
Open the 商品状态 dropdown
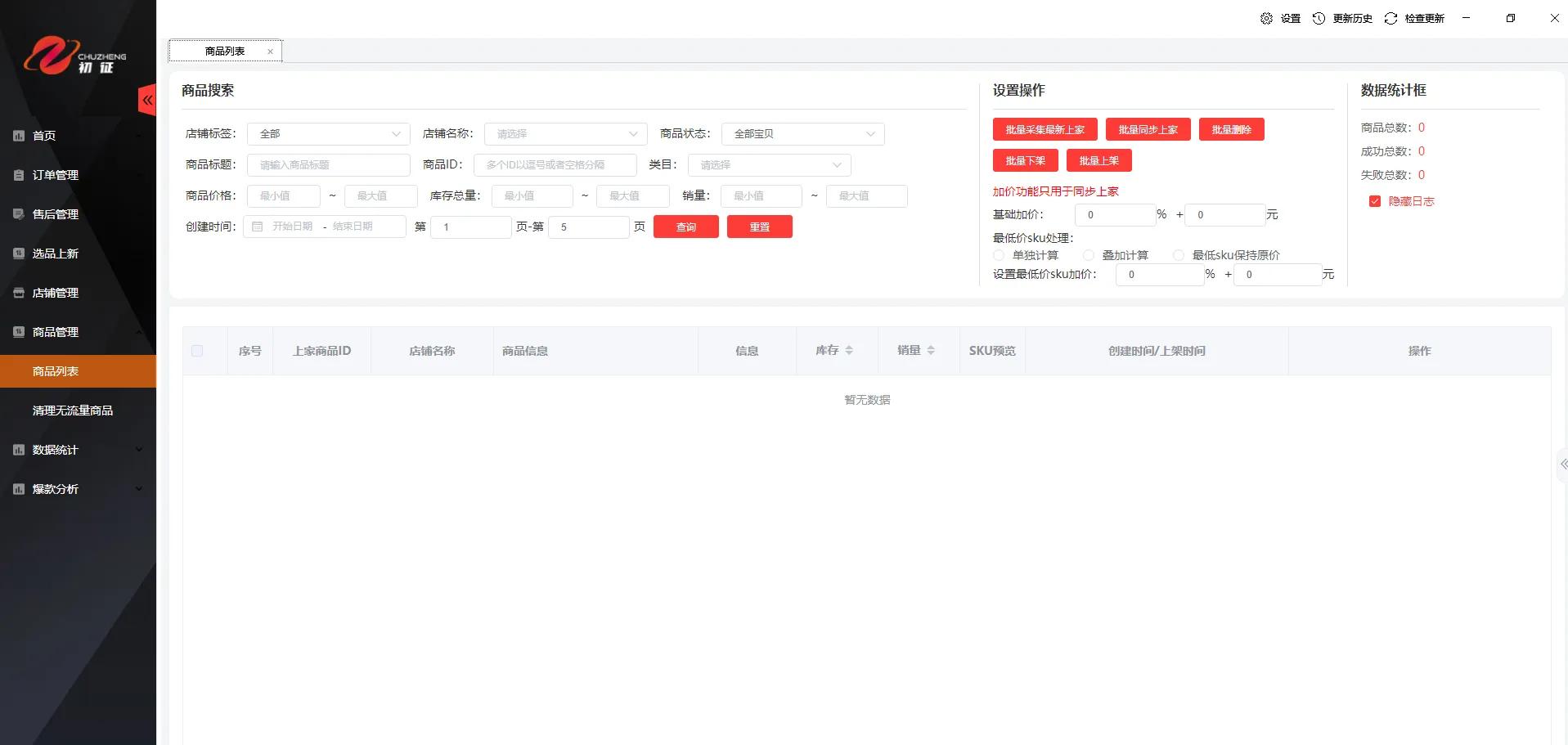(x=803, y=134)
